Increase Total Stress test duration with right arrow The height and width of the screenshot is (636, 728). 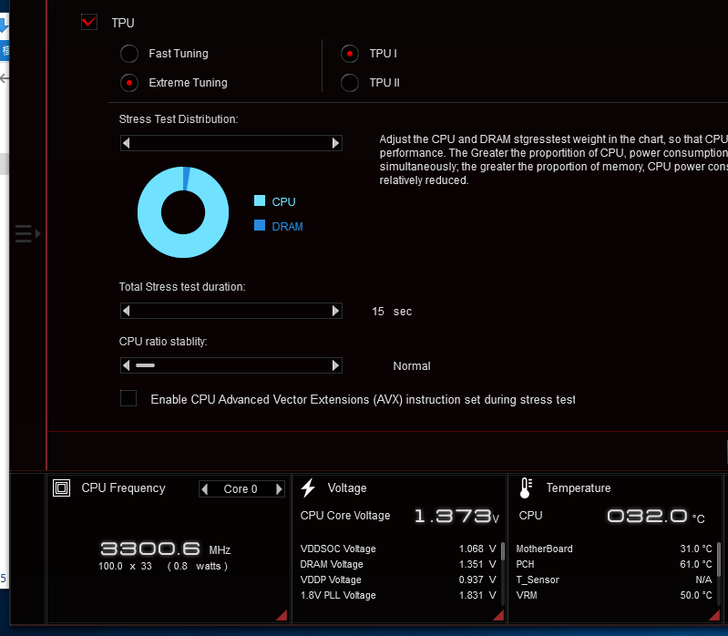tap(335, 311)
